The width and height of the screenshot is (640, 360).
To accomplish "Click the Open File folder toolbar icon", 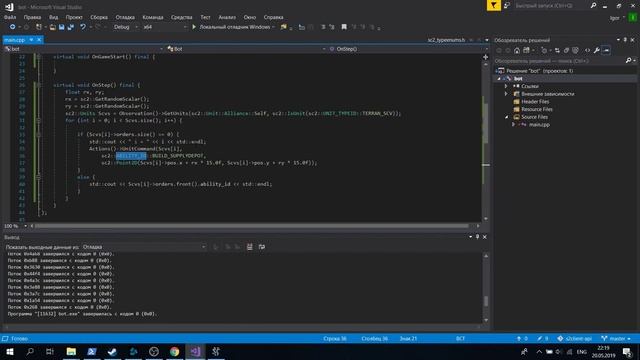I will tap(53, 27).
